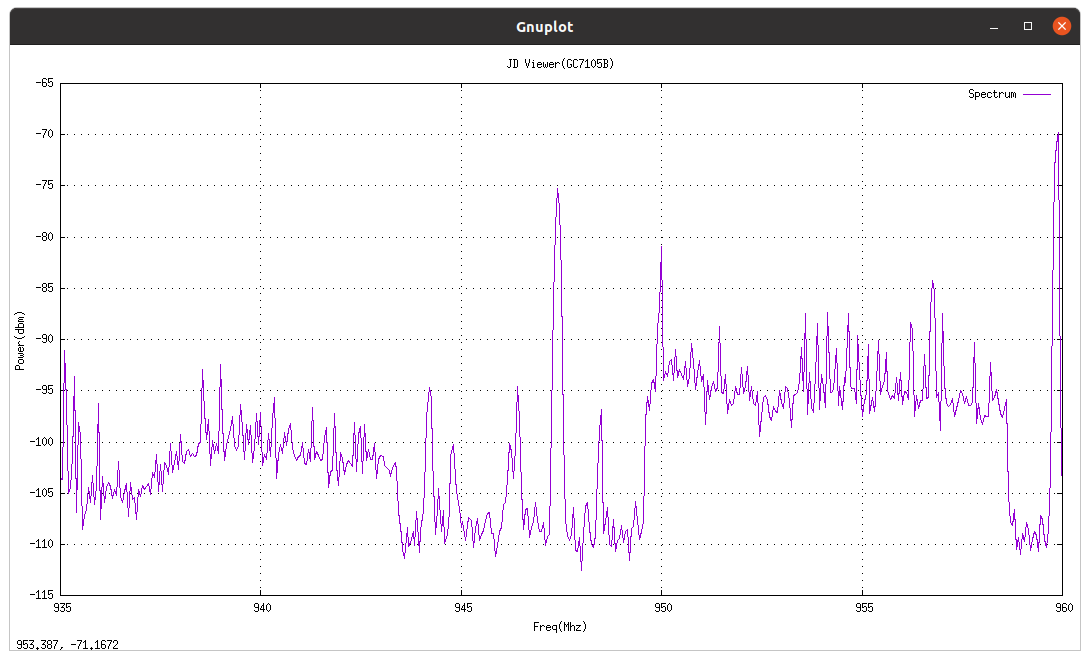
Task: Click the -65 dBm tick label
Action: pyautogui.click(x=43, y=84)
